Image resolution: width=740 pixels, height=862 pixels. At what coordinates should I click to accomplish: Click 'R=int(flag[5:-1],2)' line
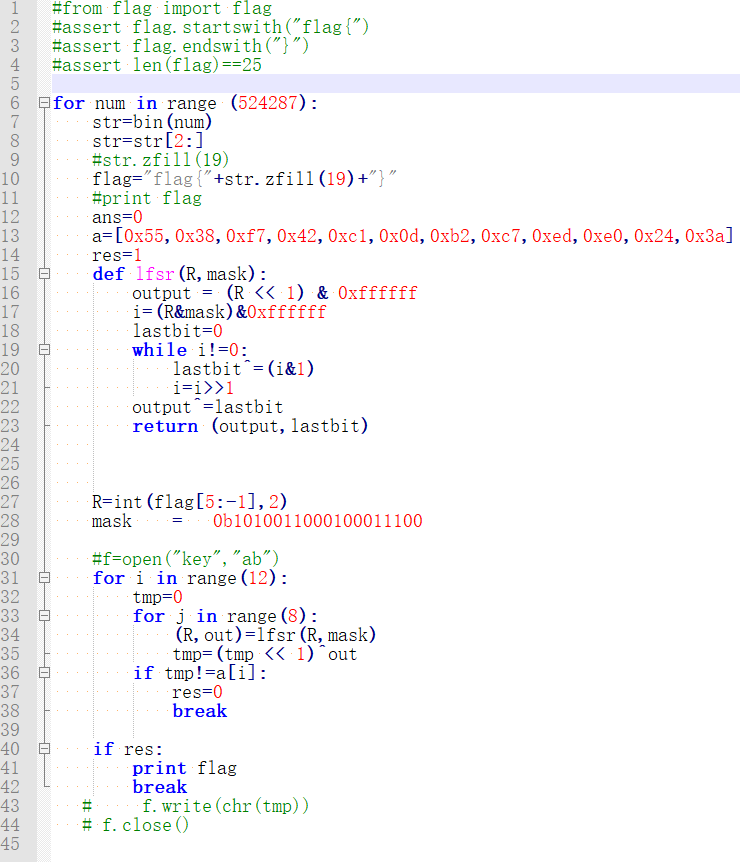pyautogui.click(x=190, y=502)
